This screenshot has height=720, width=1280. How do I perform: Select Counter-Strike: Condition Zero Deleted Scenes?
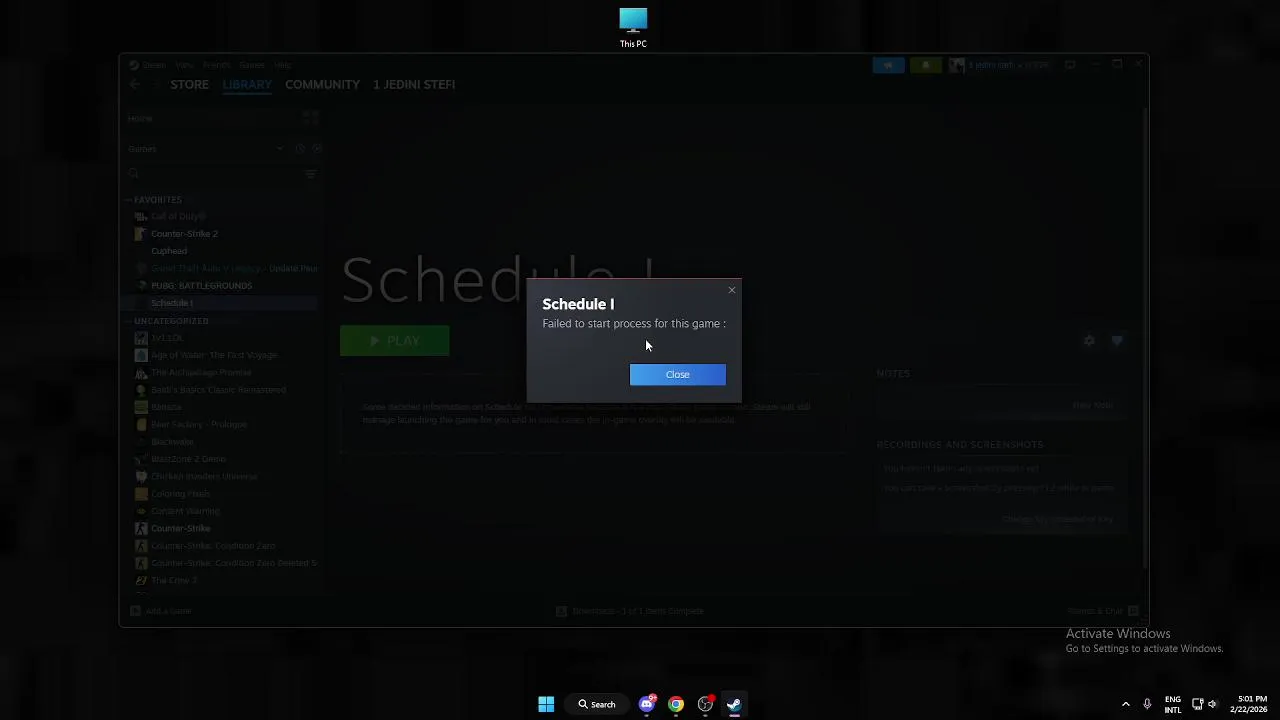click(x=233, y=563)
